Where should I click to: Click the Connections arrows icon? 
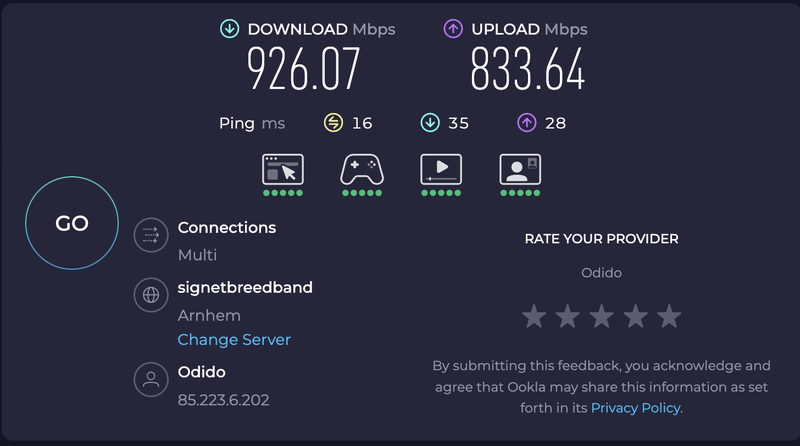point(151,235)
